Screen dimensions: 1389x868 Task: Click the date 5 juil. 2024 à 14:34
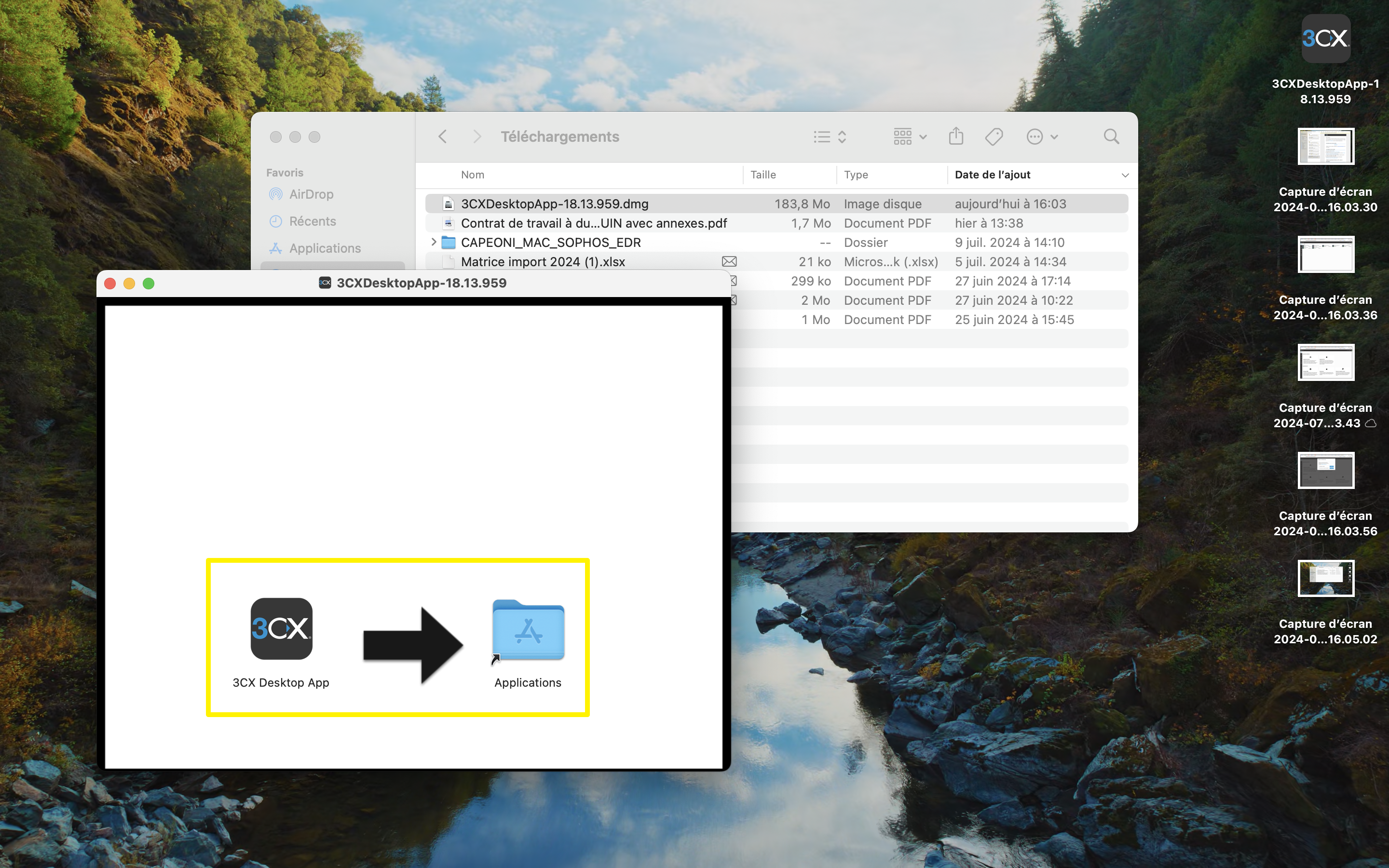1010,262
